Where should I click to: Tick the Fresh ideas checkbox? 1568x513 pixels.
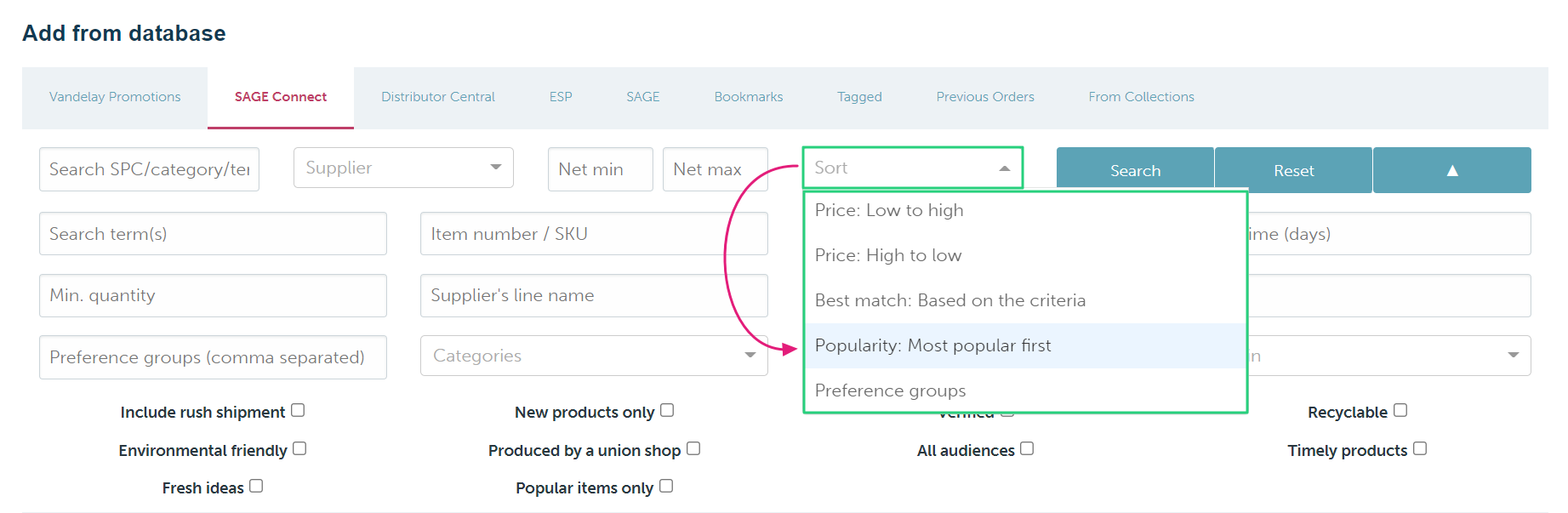tap(256, 486)
